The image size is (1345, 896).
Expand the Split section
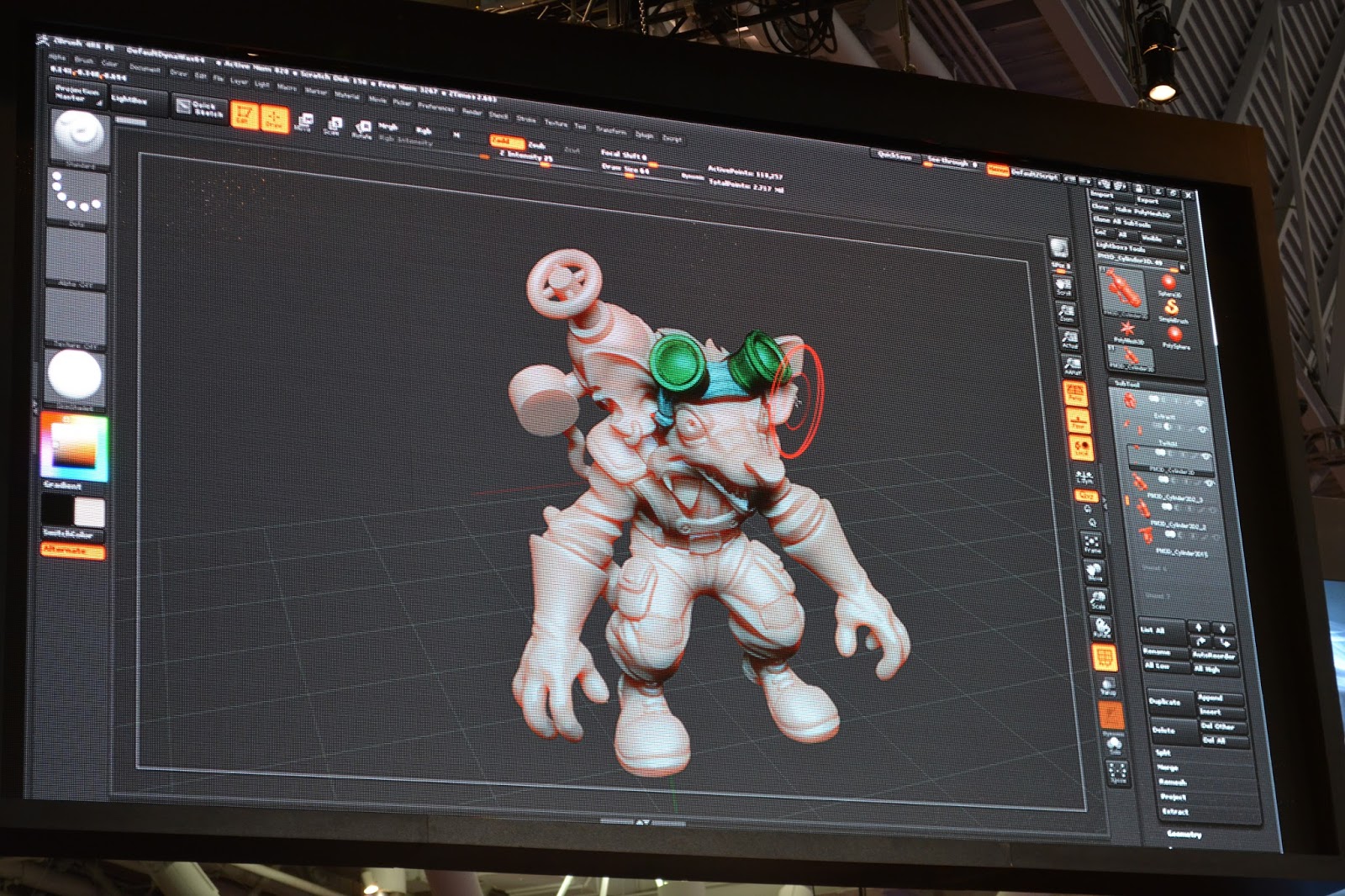1163,752
